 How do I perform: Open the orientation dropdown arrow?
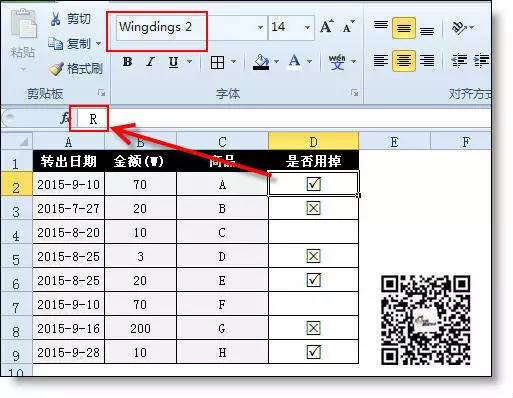pos(471,28)
